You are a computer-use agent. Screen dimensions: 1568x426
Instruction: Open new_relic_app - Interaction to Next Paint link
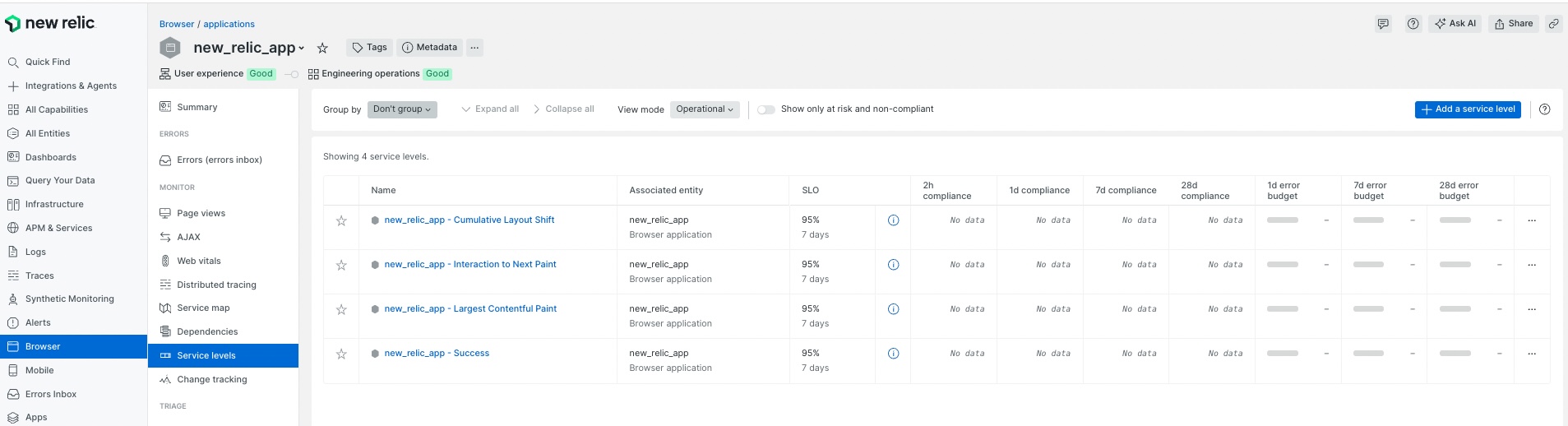470,264
